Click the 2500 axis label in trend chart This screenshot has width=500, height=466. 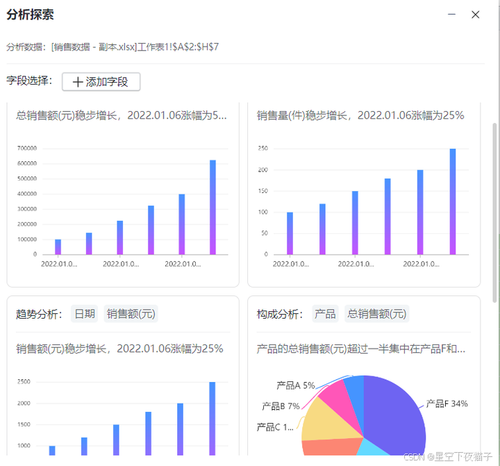coord(24,381)
